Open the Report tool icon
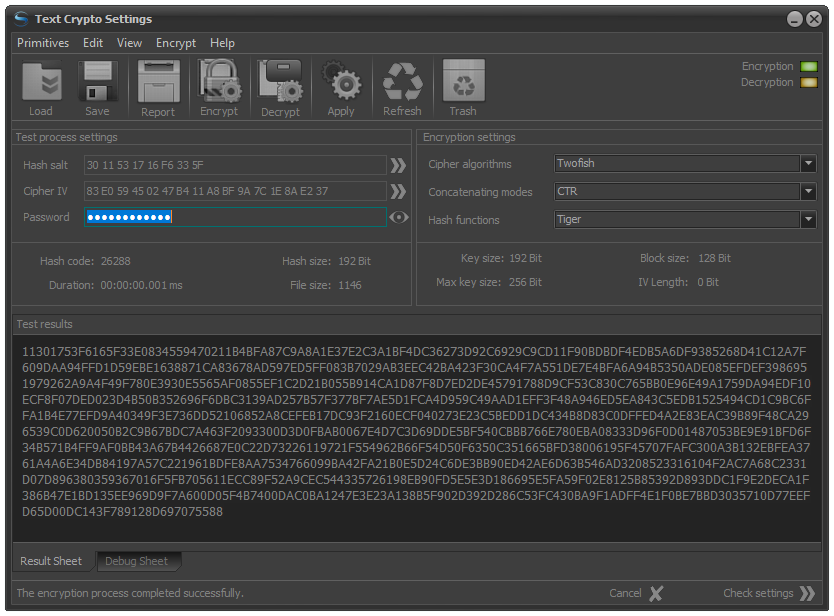The image size is (834, 616). click(158, 81)
